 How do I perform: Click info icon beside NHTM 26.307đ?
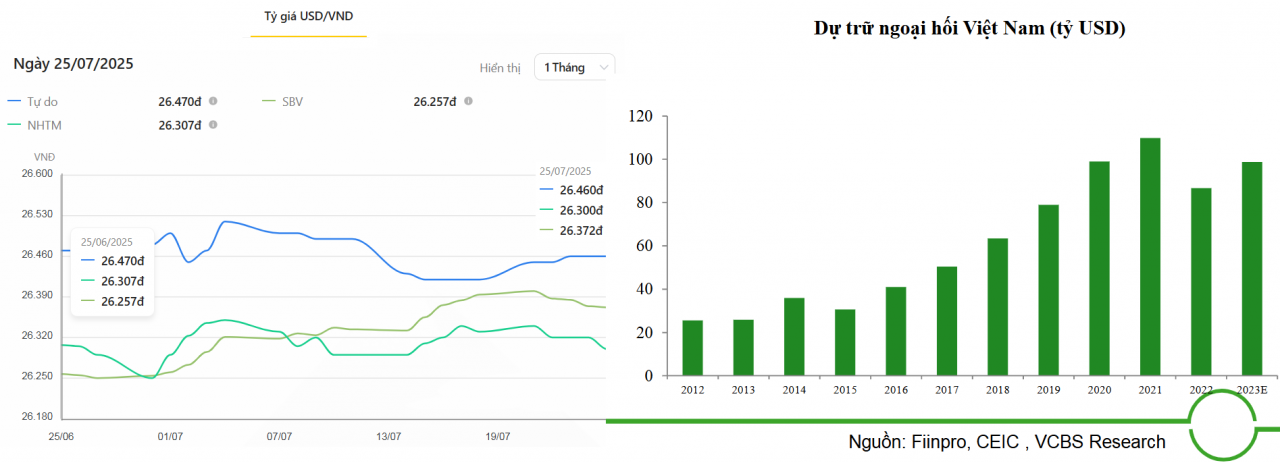coord(213,125)
